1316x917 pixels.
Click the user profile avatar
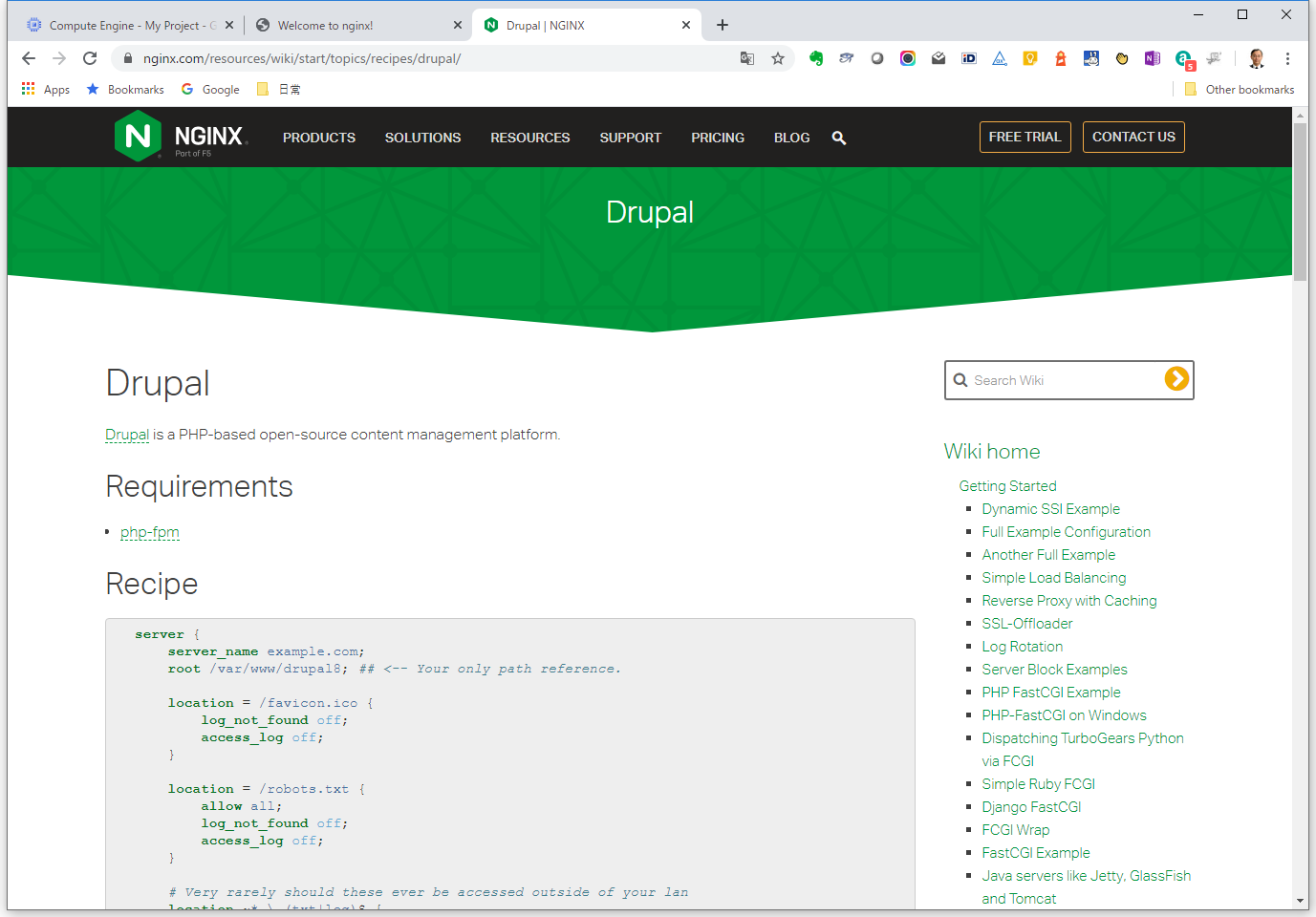[x=1257, y=58]
